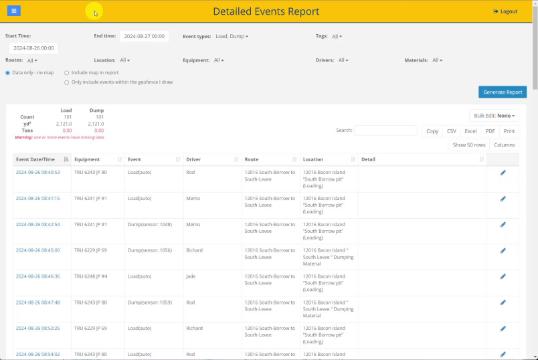Open the 08:45:00 event date link
Viewport: 538px width, 360px height.
[x=38, y=250]
